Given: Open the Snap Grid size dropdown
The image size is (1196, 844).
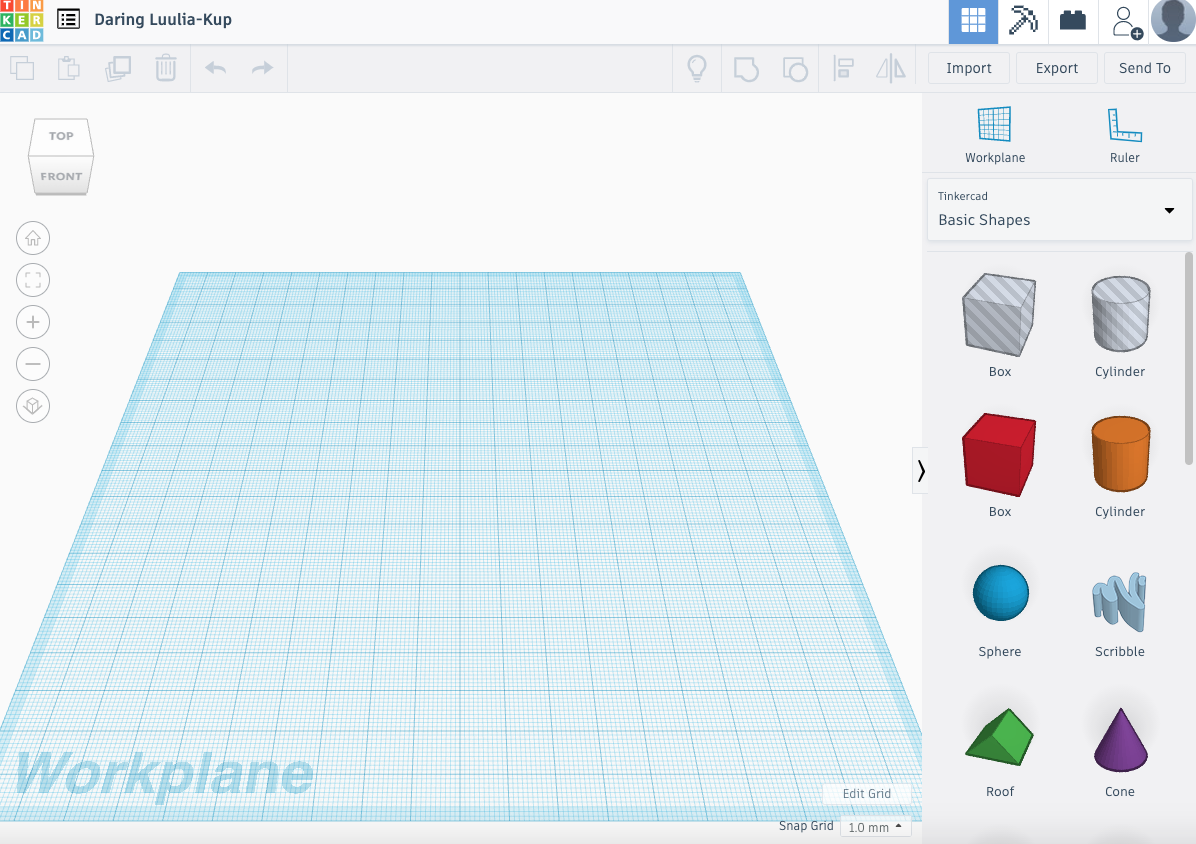Looking at the screenshot, I should (x=875, y=827).
